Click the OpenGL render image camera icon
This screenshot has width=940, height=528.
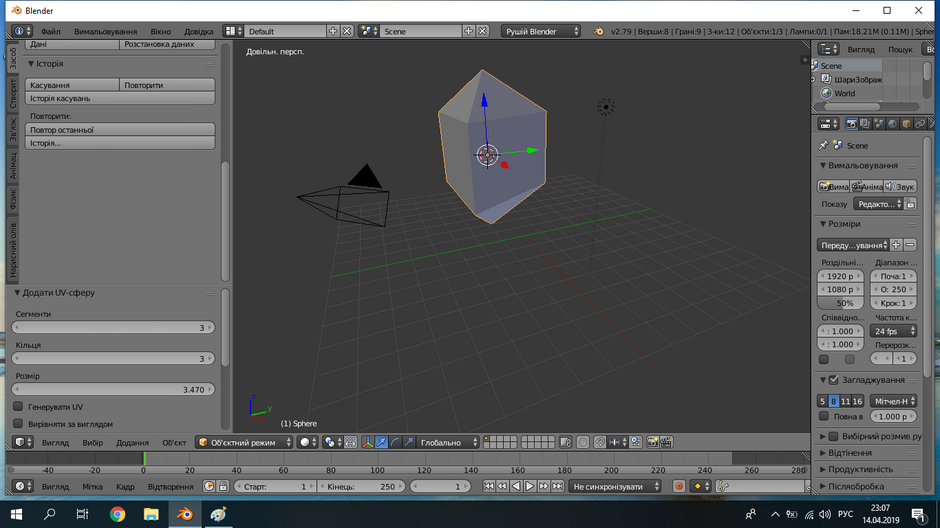[652, 442]
